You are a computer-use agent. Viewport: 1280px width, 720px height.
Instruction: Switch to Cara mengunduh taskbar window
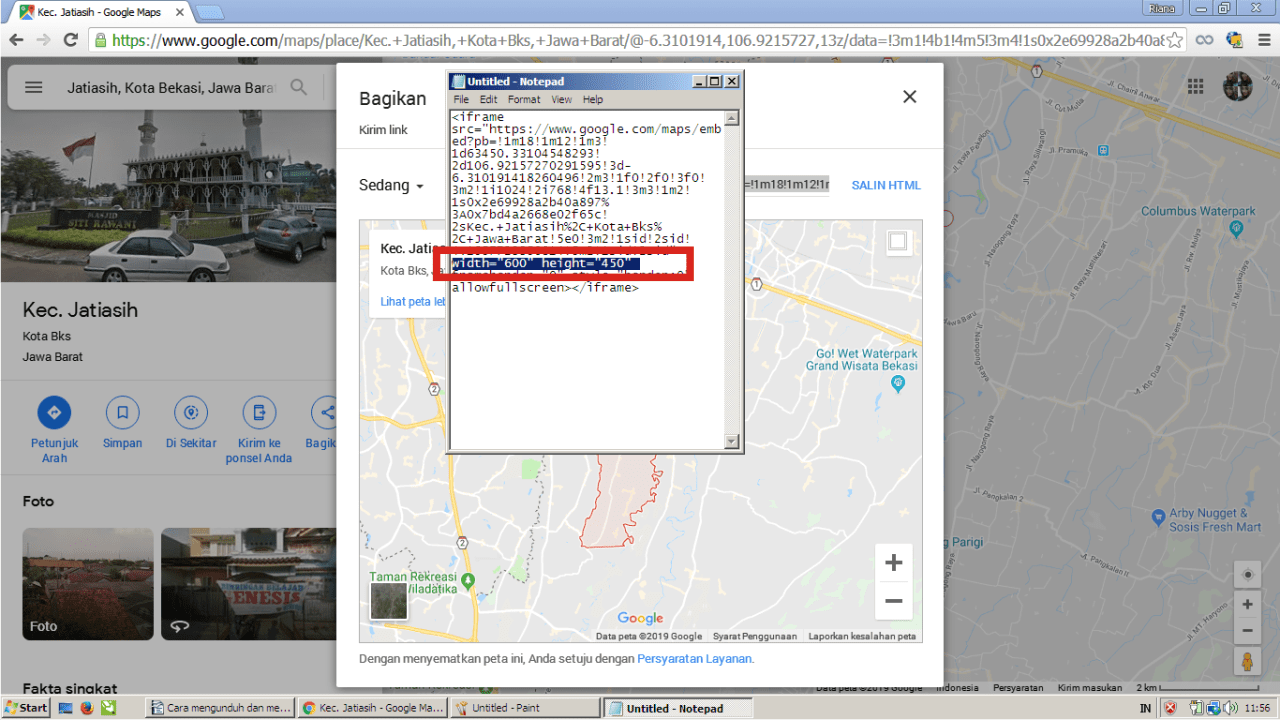pyautogui.click(x=221, y=708)
